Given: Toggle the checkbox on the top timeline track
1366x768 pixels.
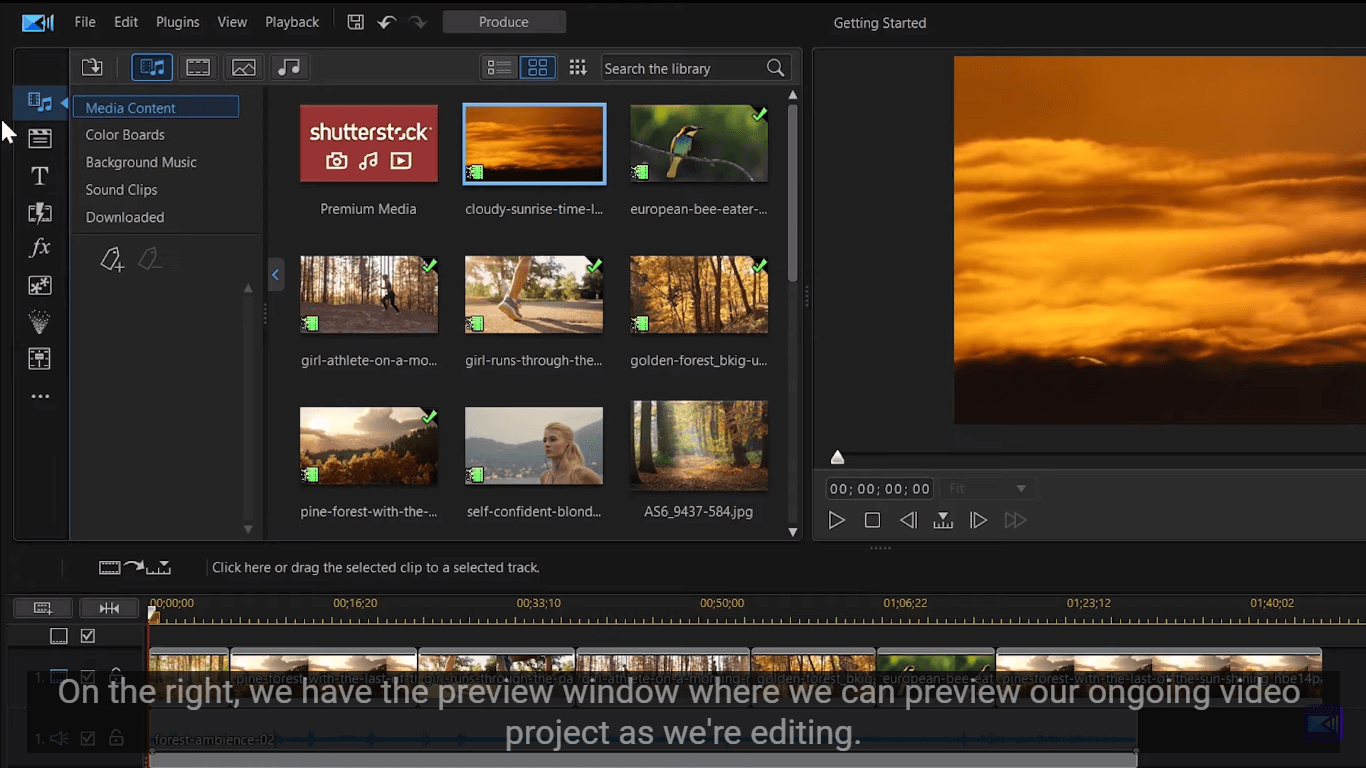Looking at the screenshot, I should click(88, 636).
